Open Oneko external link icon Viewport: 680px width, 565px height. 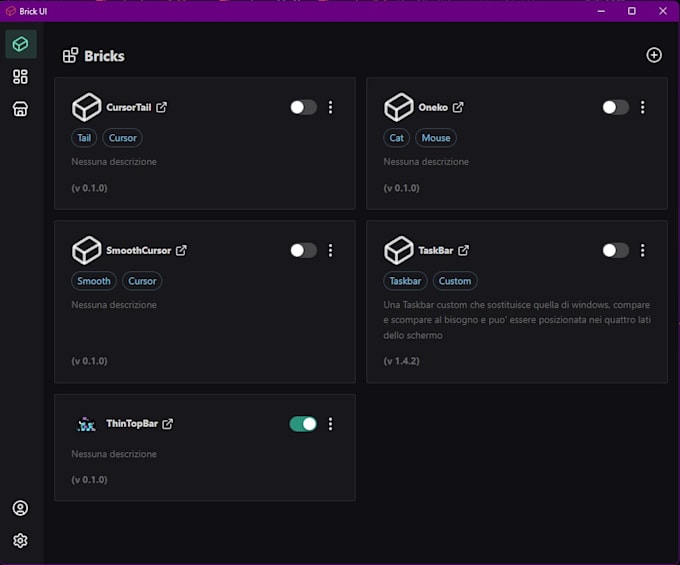coord(458,107)
